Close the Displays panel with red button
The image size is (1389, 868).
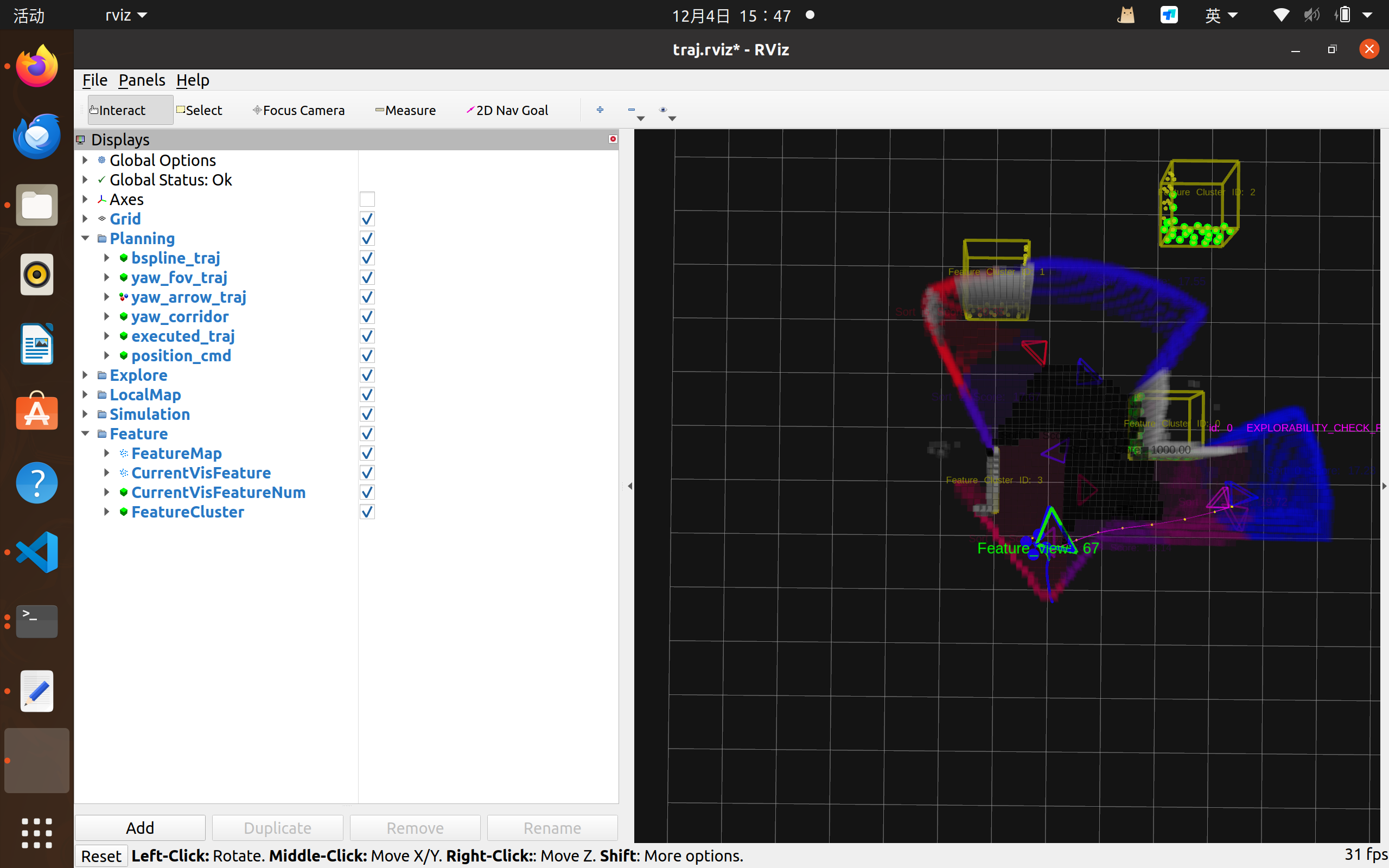coord(613,139)
